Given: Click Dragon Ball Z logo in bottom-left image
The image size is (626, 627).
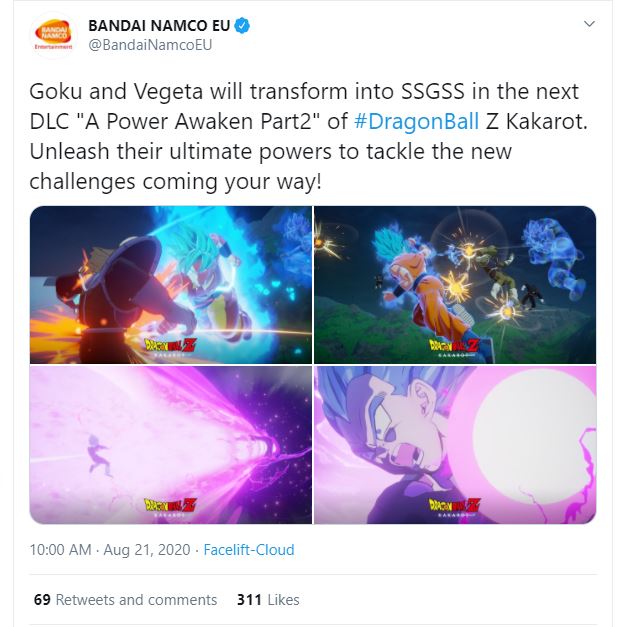Looking at the screenshot, I should point(170,507).
